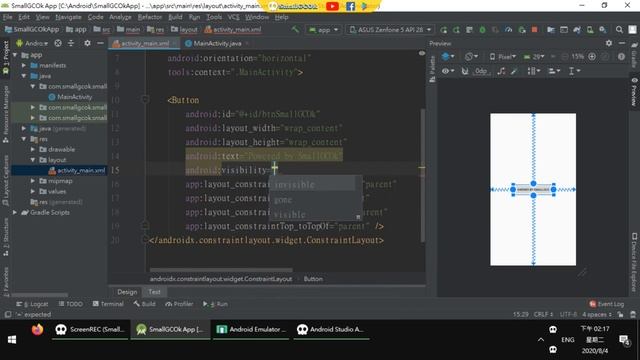Viewport: 640px width, 360px height.
Task: Switch to the Design tab
Action: pos(127,292)
